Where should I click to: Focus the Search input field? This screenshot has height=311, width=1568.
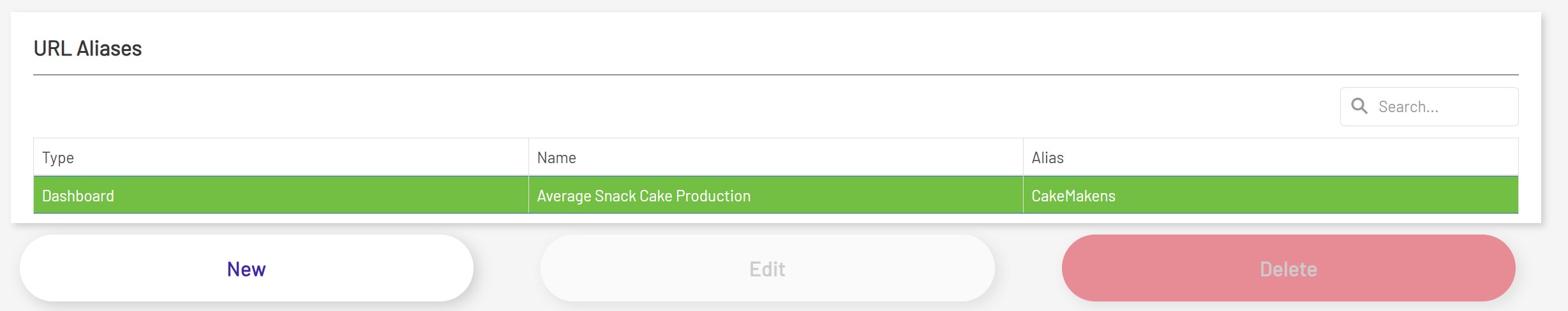click(x=1442, y=106)
